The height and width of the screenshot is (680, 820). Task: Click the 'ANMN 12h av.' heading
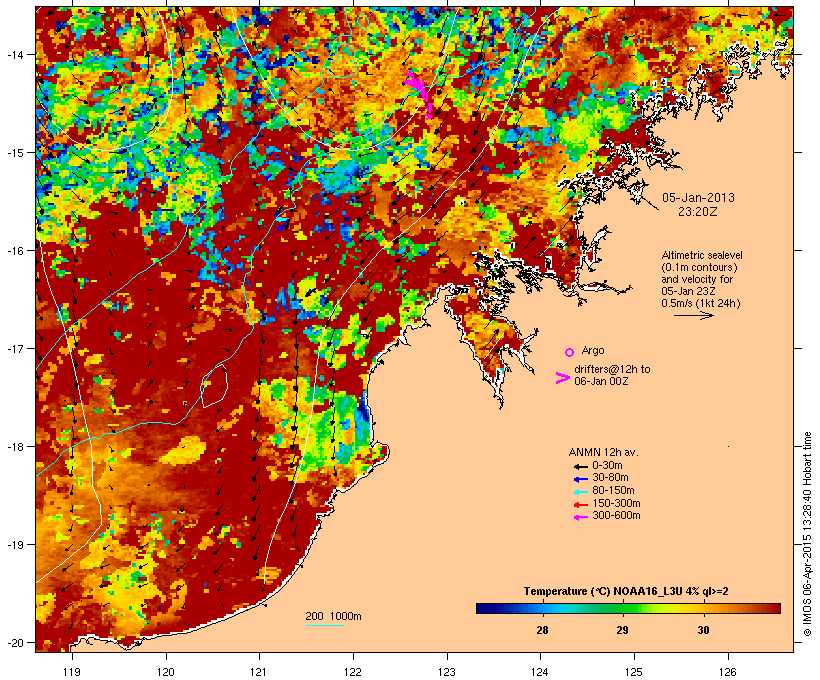[x=603, y=452]
